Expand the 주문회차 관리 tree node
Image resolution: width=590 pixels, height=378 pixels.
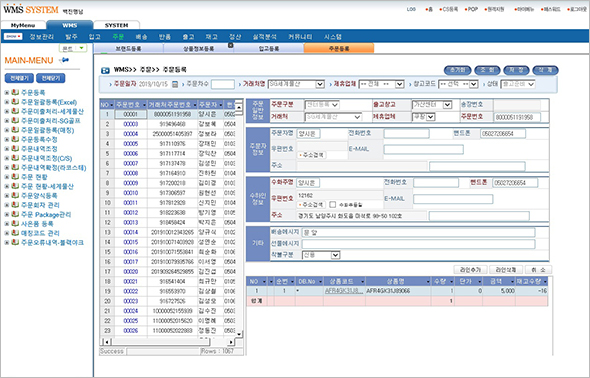pyautogui.click(x=6, y=205)
